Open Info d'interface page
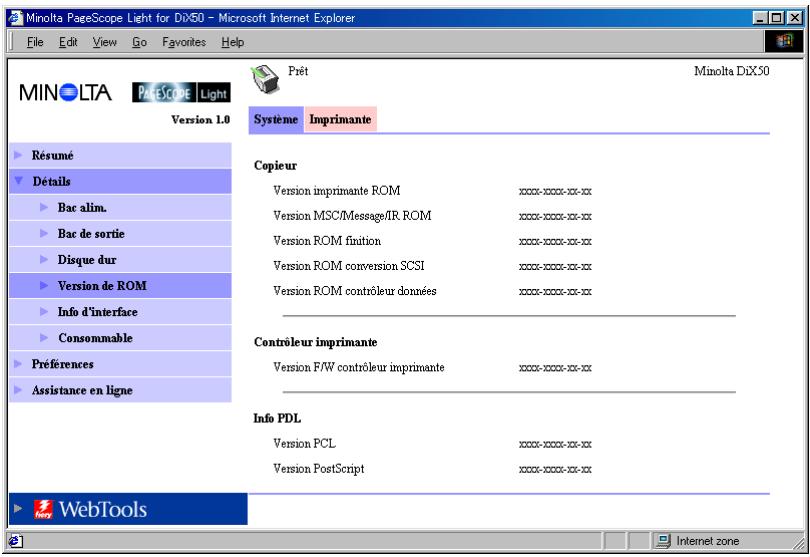The width and height of the screenshot is (810, 557). [x=120, y=312]
